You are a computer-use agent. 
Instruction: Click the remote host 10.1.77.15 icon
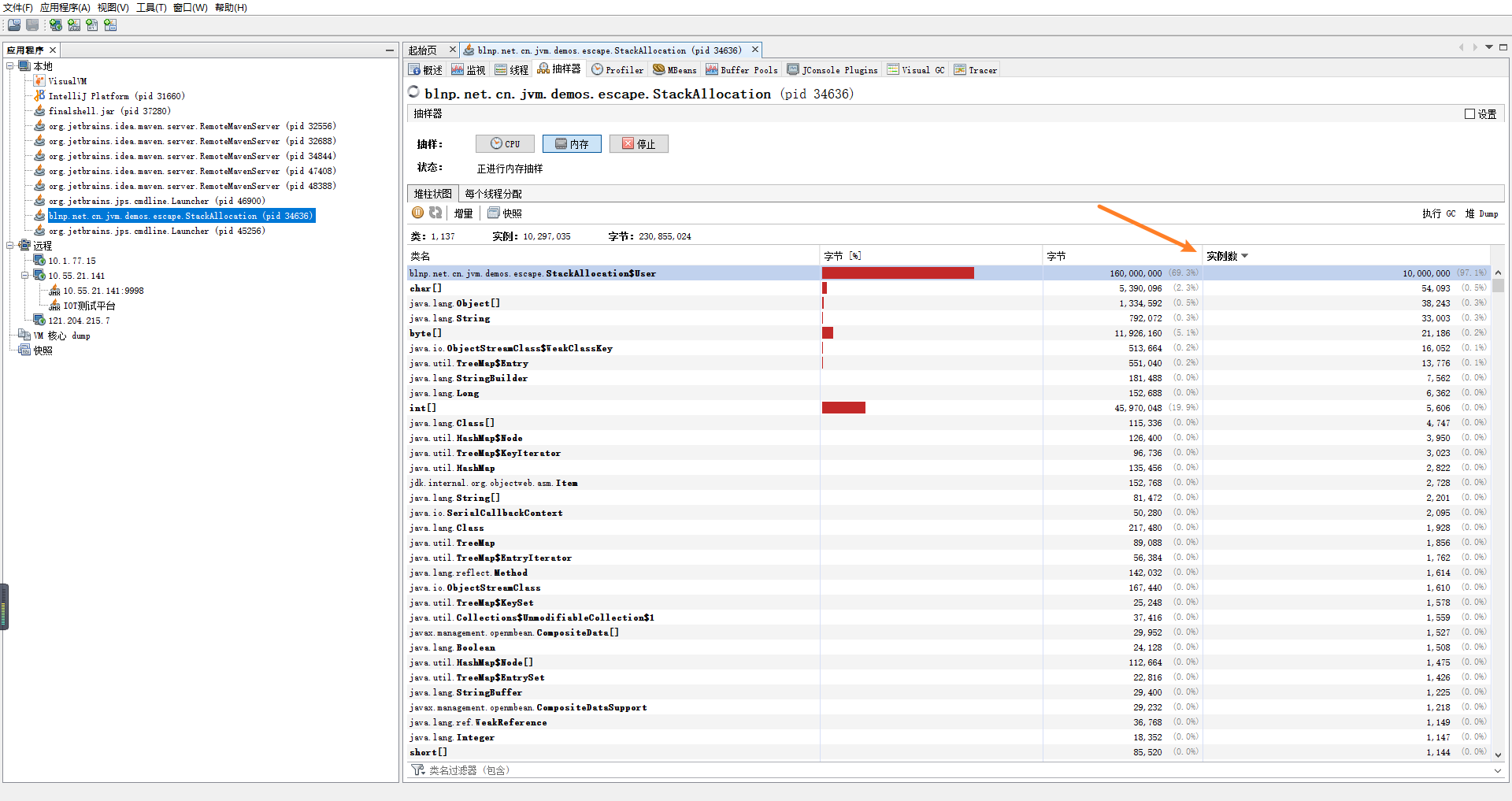(x=39, y=261)
